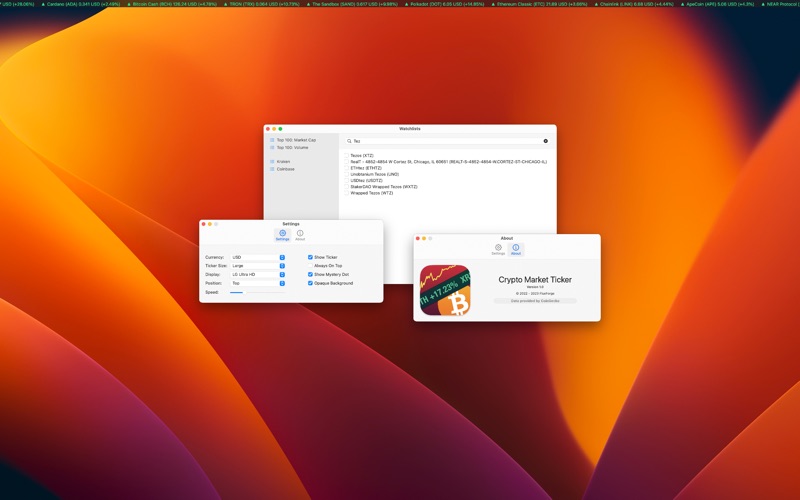
Task: Open Settings tab gear icon in Settings window
Action: [x=283, y=234]
